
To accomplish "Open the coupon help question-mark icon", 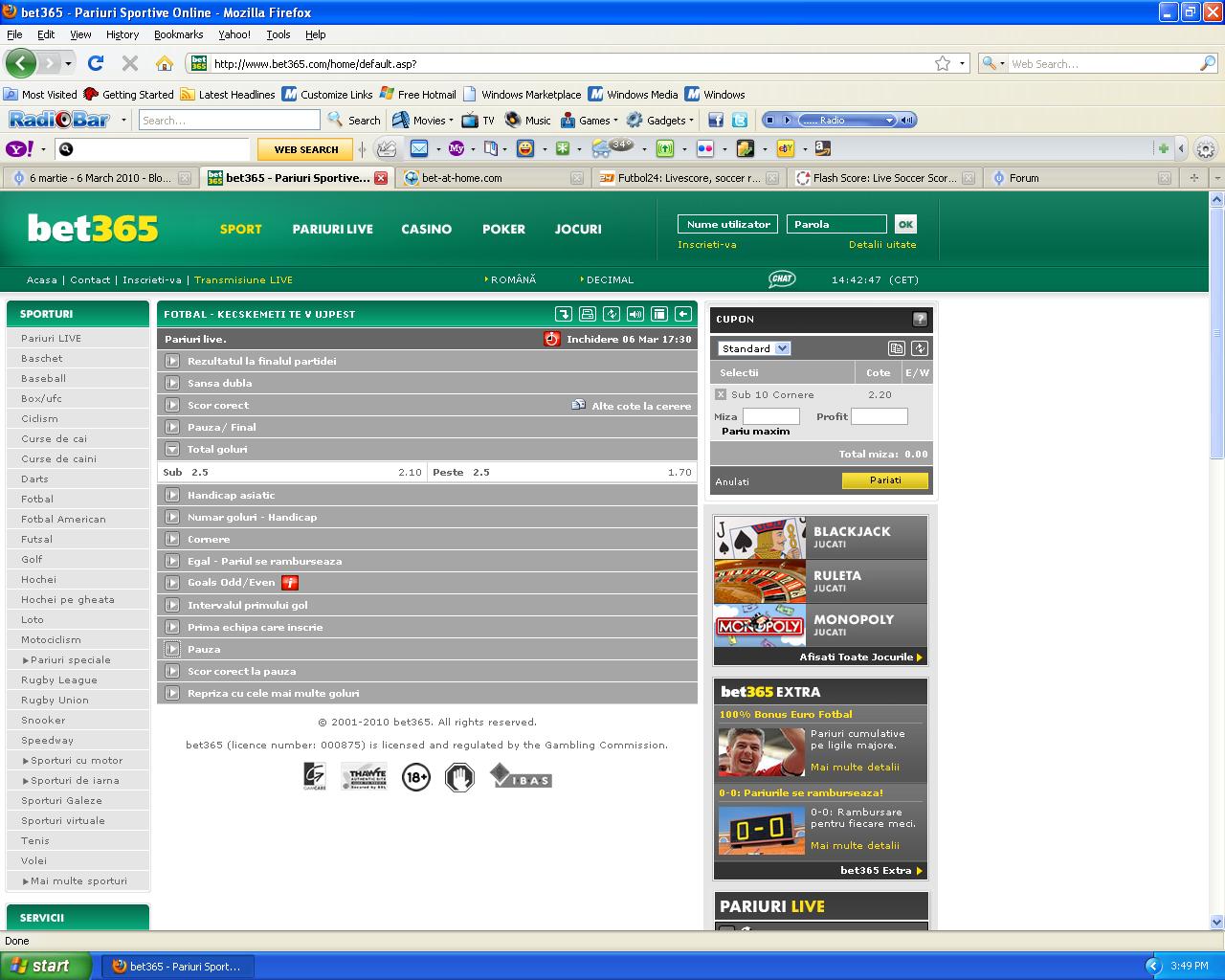I will pyautogui.click(x=920, y=320).
